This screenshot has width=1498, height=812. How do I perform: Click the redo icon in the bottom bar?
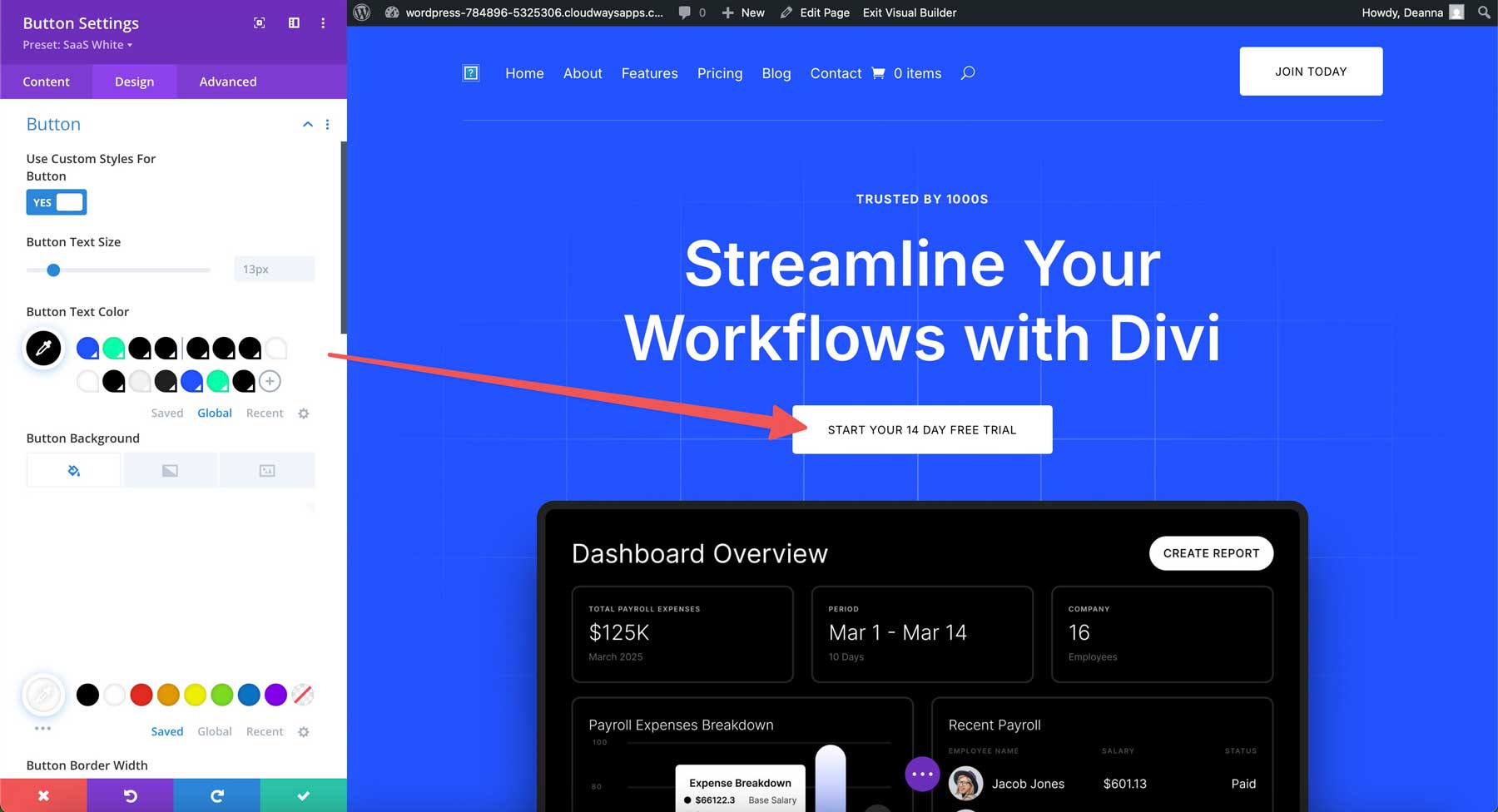[217, 795]
